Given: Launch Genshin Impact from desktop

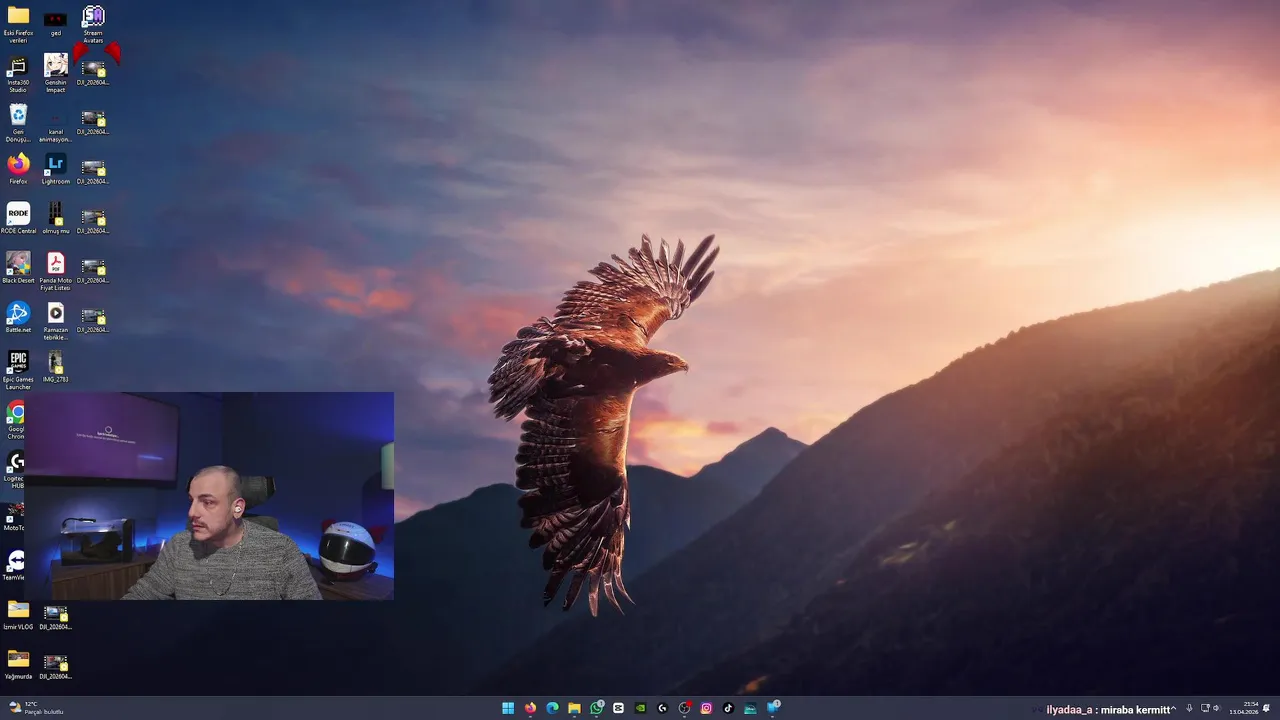Looking at the screenshot, I should point(55,74).
